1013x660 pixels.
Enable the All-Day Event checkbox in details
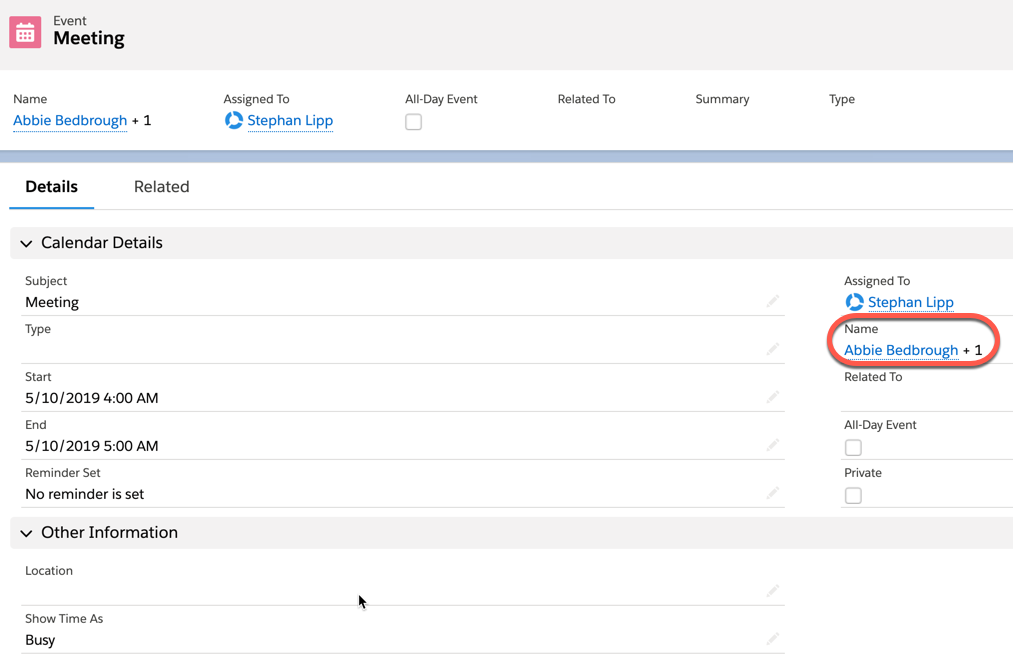853,447
